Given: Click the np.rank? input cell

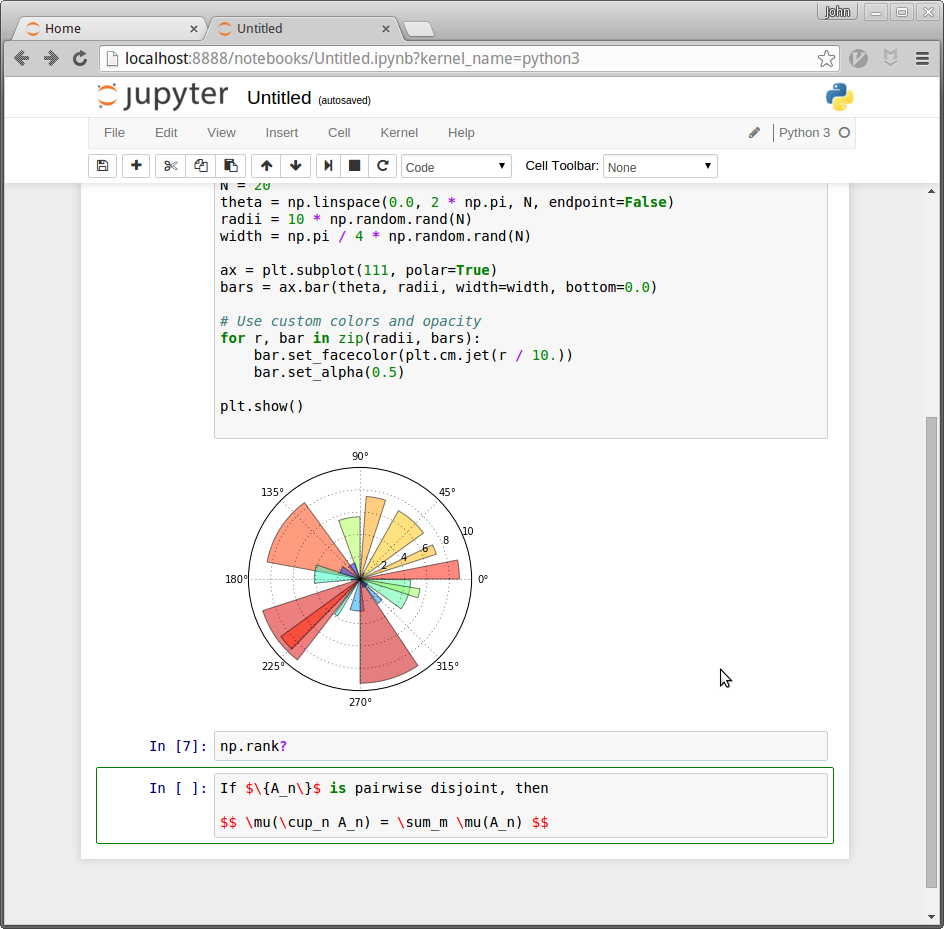Looking at the screenshot, I should click(520, 746).
